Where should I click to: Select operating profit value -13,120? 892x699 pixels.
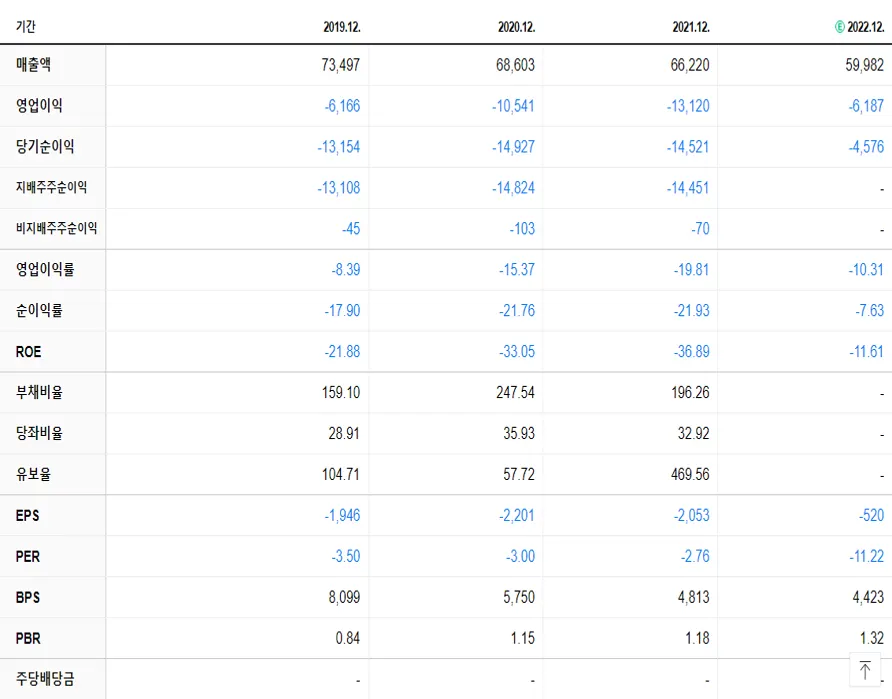click(x=688, y=106)
